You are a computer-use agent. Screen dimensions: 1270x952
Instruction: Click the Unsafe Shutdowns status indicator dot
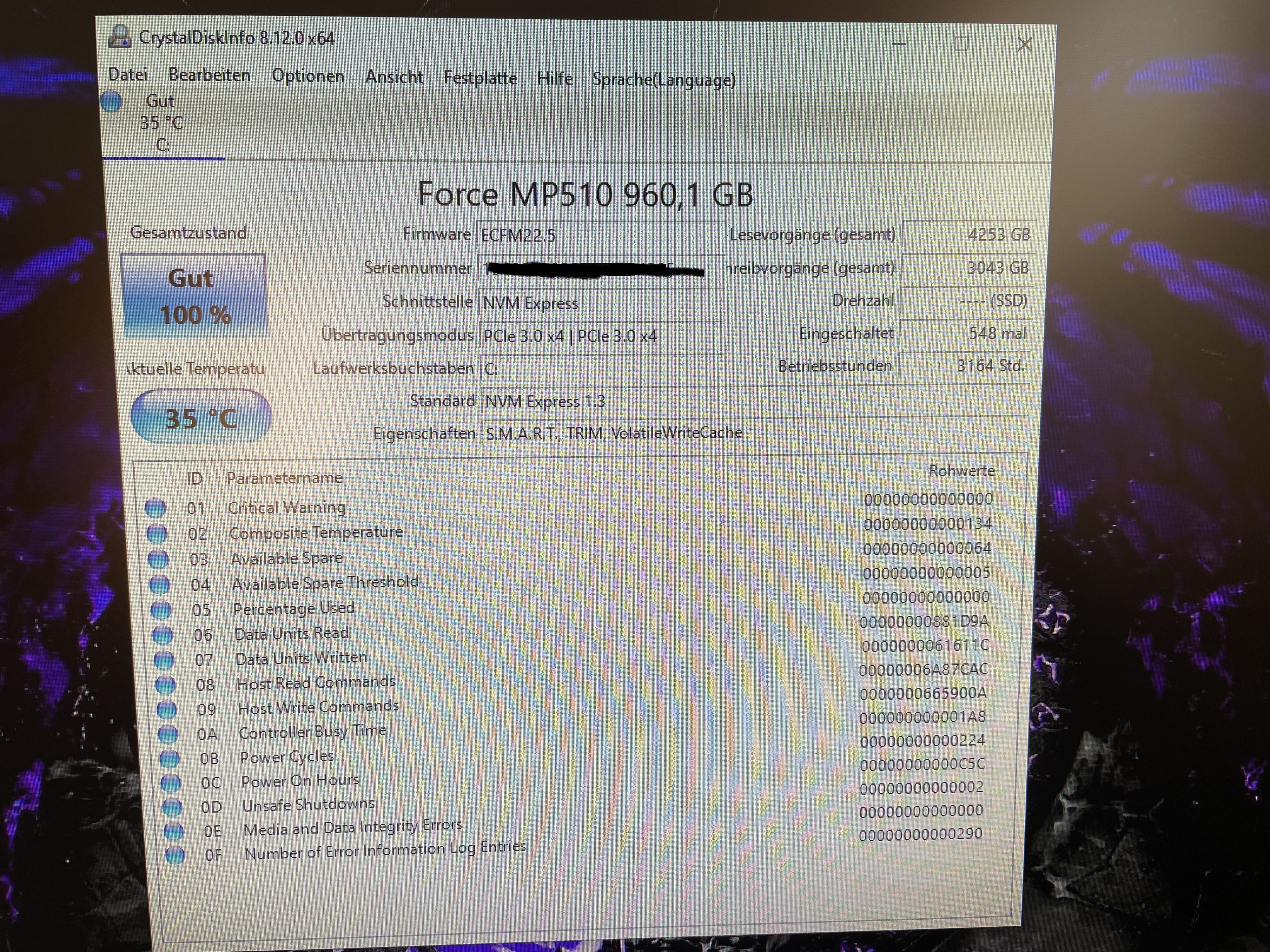click(x=172, y=808)
